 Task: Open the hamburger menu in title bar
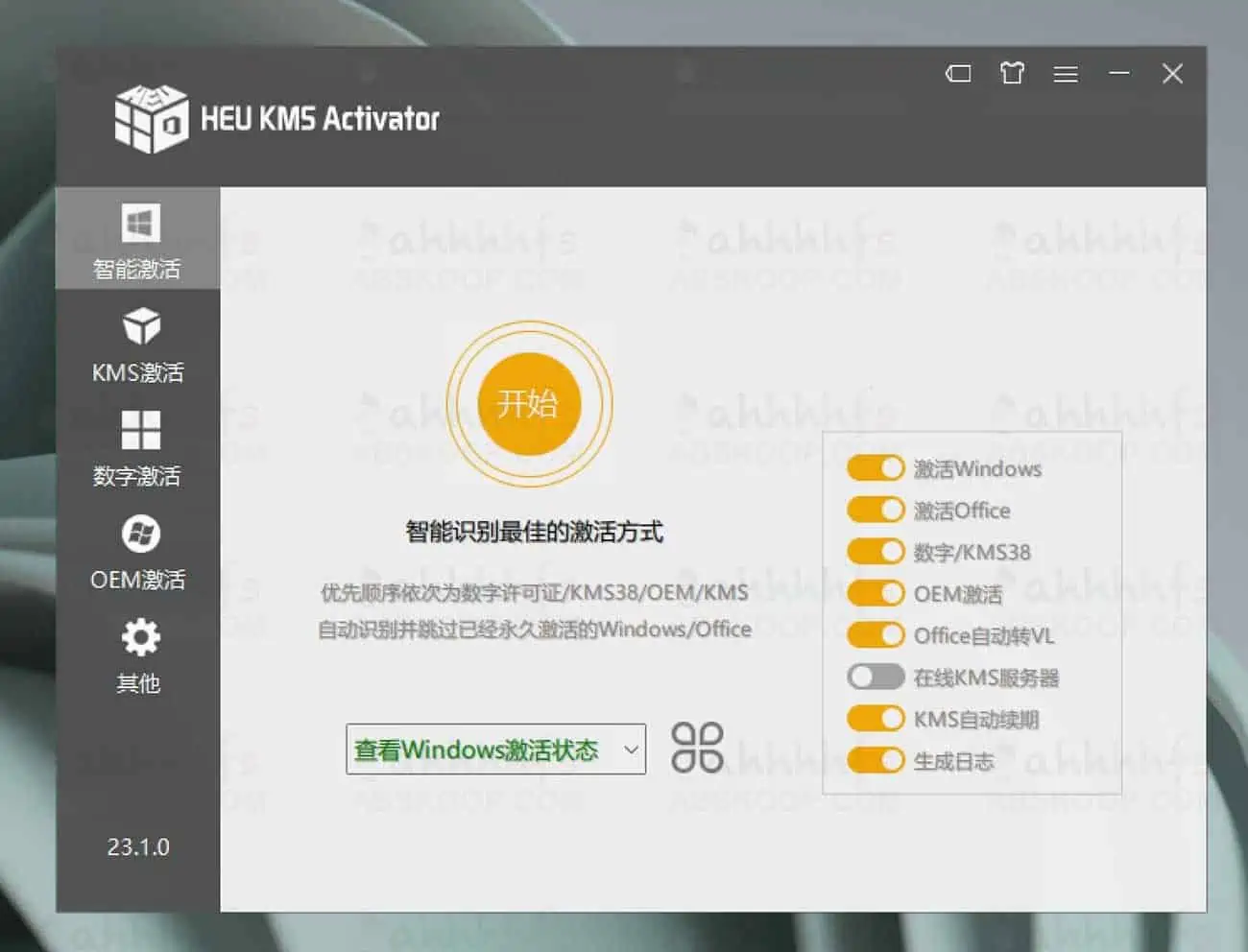1066,73
